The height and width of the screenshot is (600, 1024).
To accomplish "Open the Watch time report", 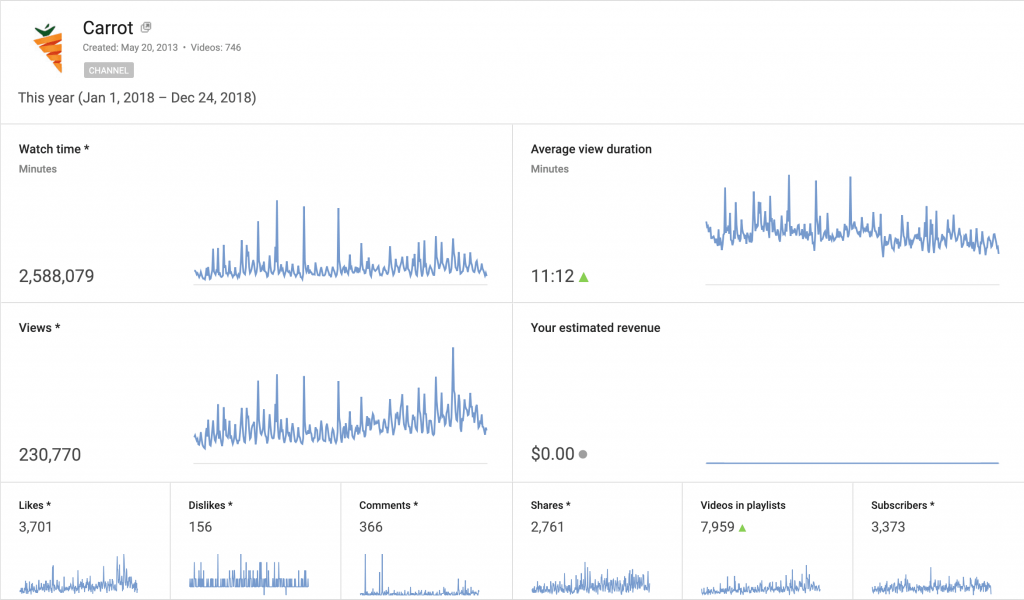I will pos(54,149).
